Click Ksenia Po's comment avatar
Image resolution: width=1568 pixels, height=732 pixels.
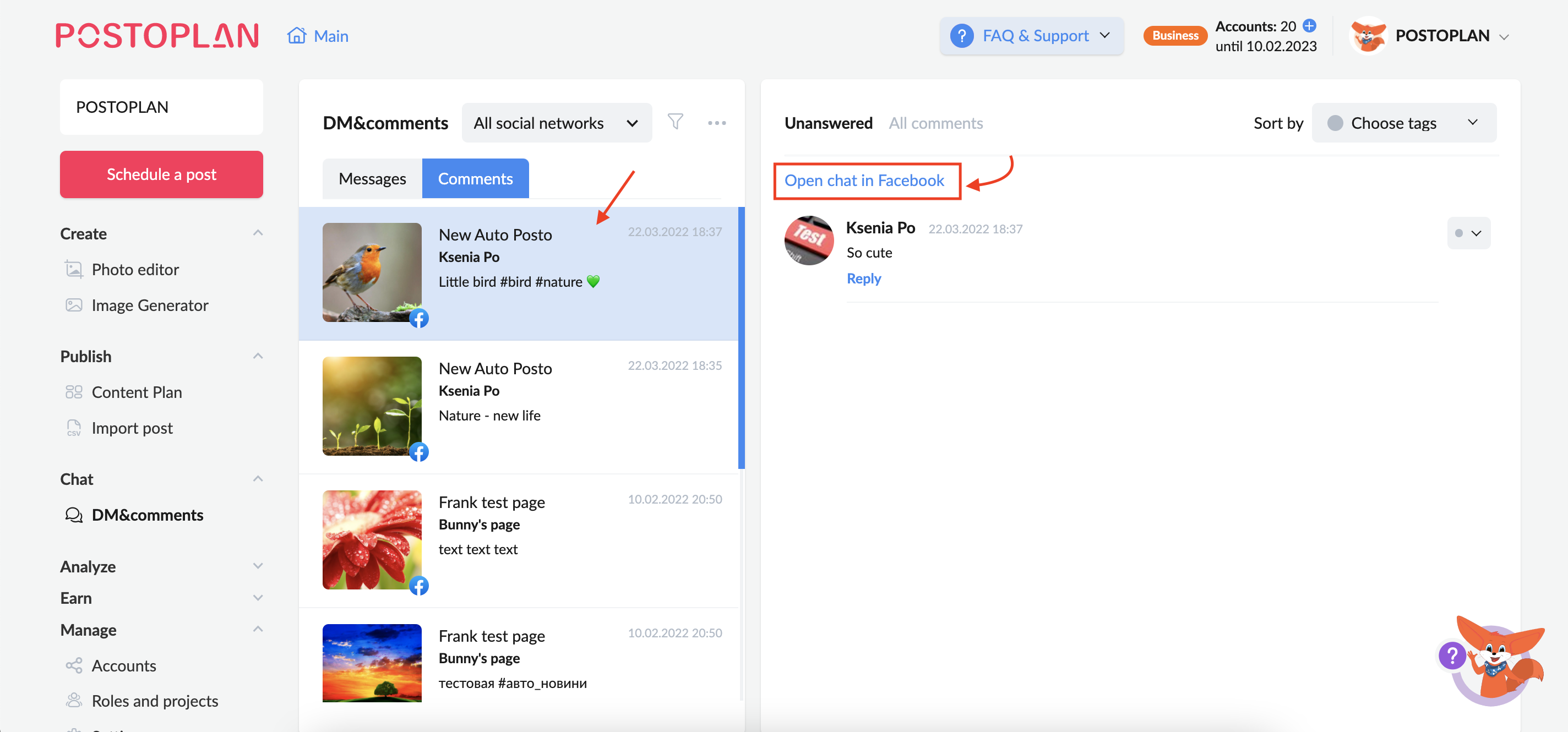pyautogui.click(x=808, y=241)
